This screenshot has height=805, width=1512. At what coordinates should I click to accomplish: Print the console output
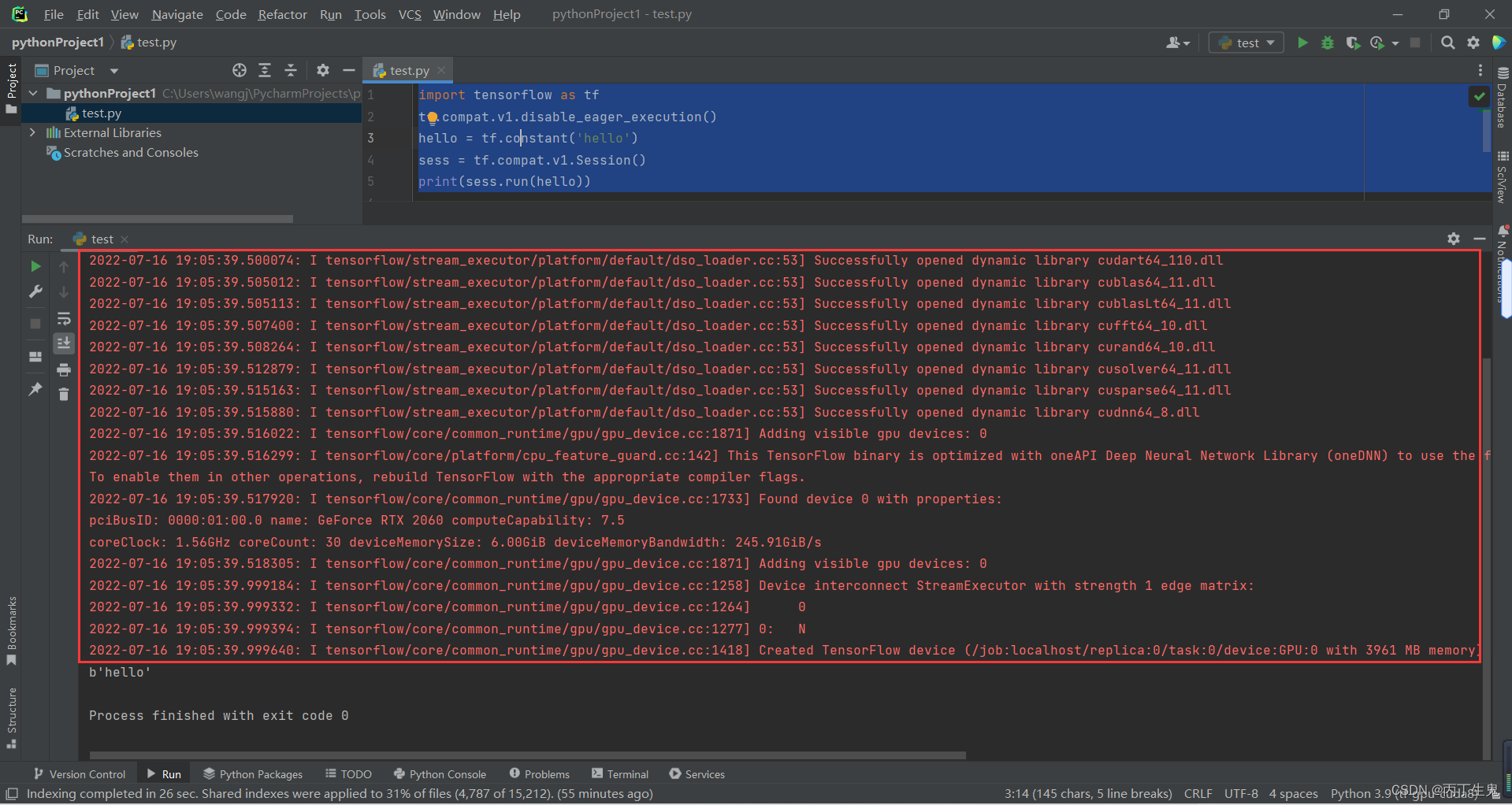point(64,369)
